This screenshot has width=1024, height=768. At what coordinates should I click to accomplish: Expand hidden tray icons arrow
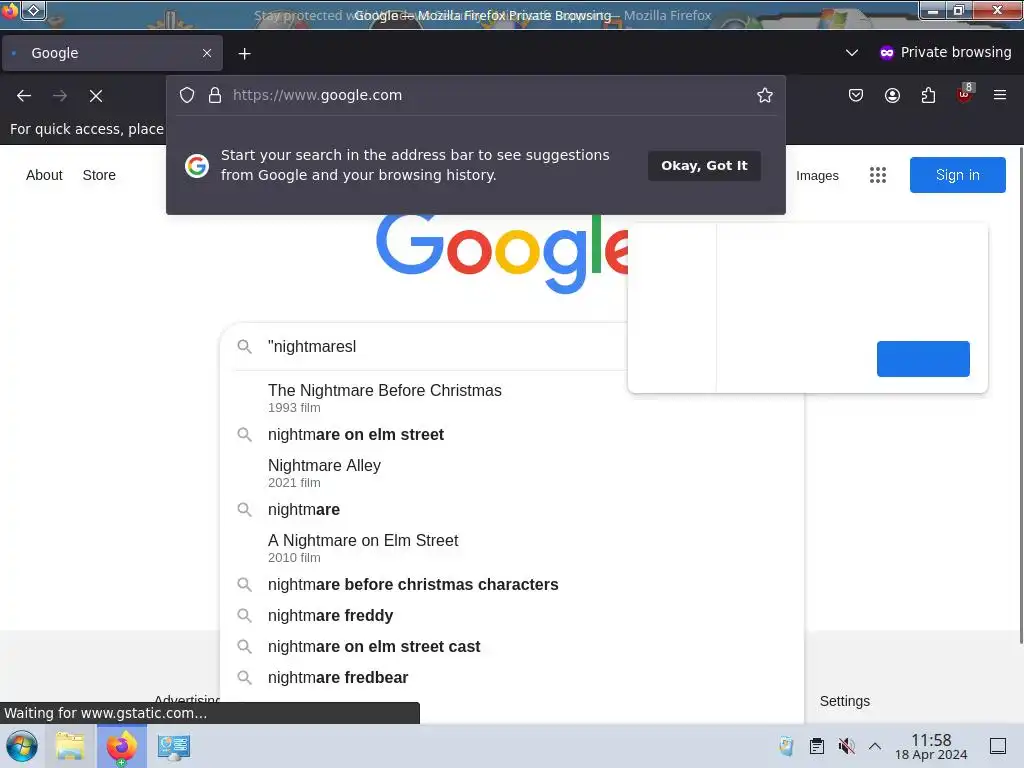tap(875, 746)
